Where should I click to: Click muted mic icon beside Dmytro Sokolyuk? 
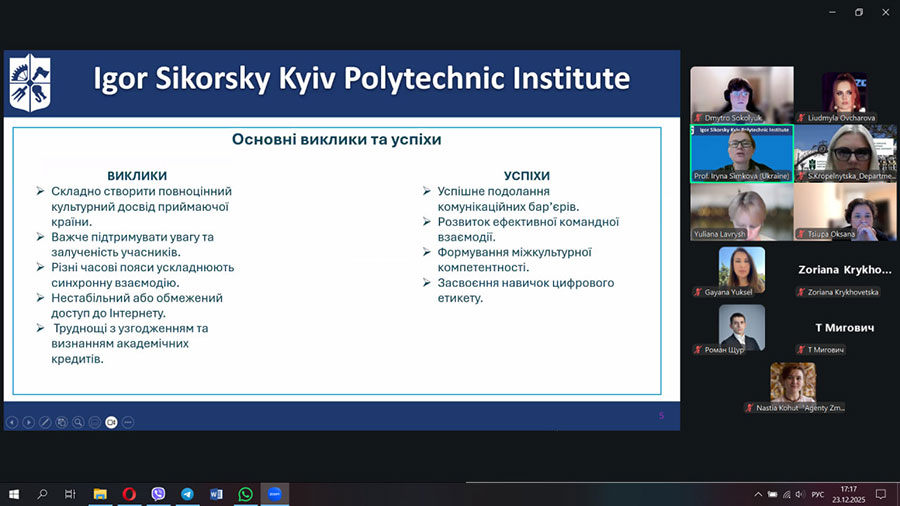click(x=698, y=118)
